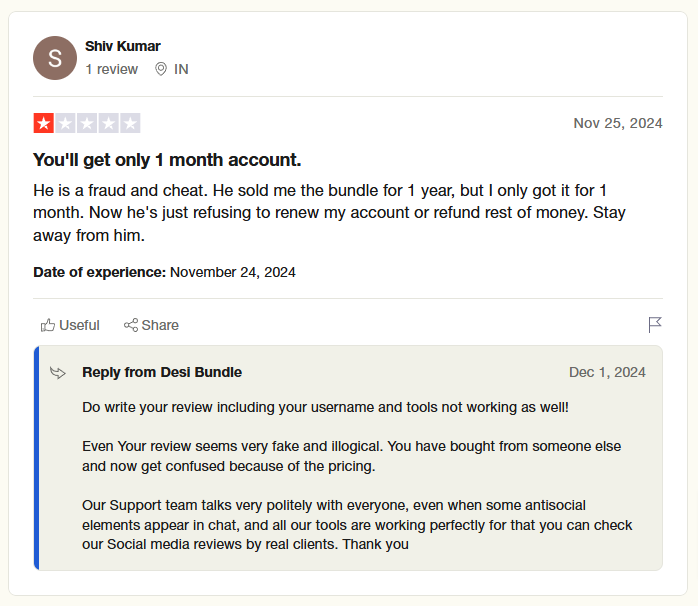The height and width of the screenshot is (606, 698).
Task: Click the 'Date of experience' line
Action: 164,272
